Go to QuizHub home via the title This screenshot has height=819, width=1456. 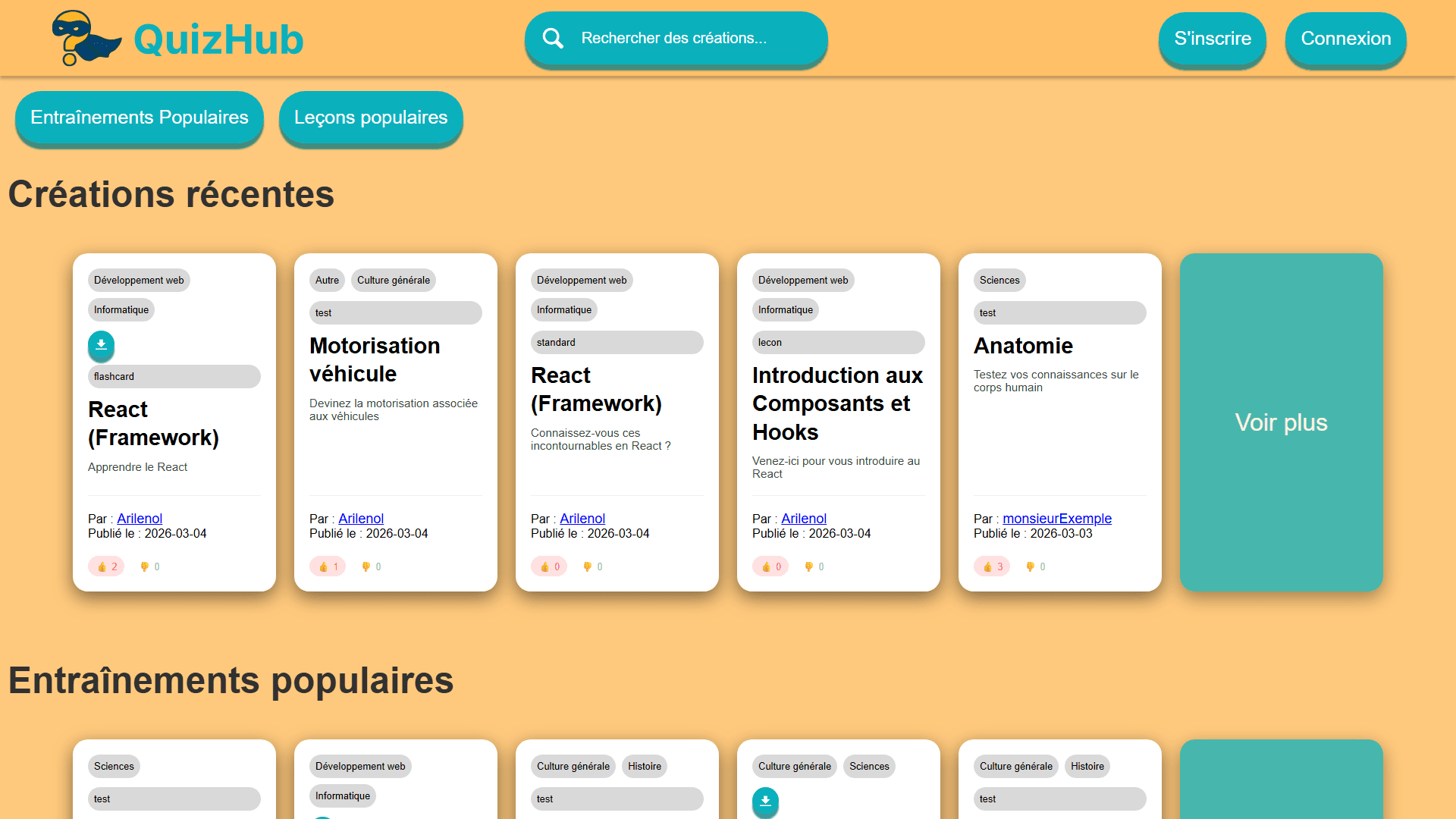point(218,39)
